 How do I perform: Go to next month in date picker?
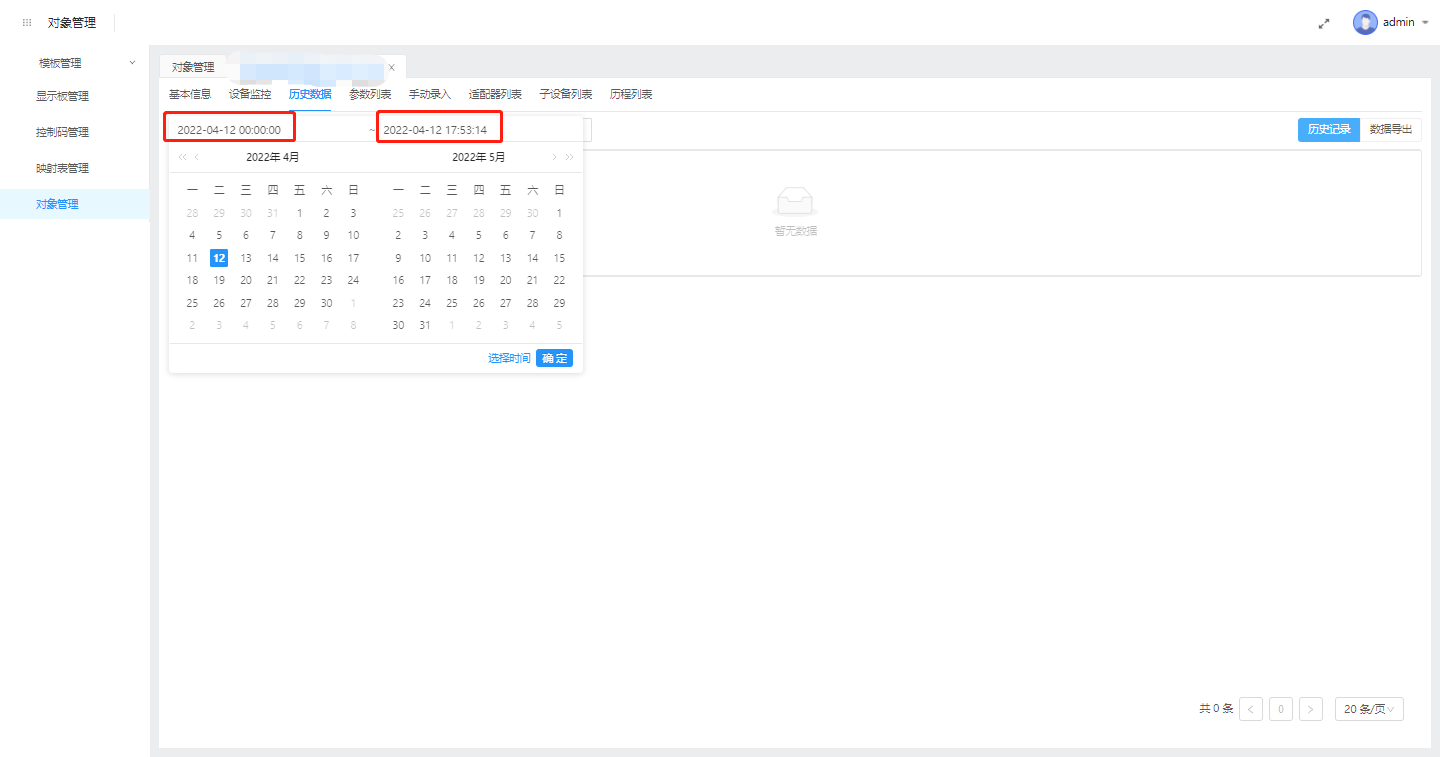pyautogui.click(x=554, y=157)
